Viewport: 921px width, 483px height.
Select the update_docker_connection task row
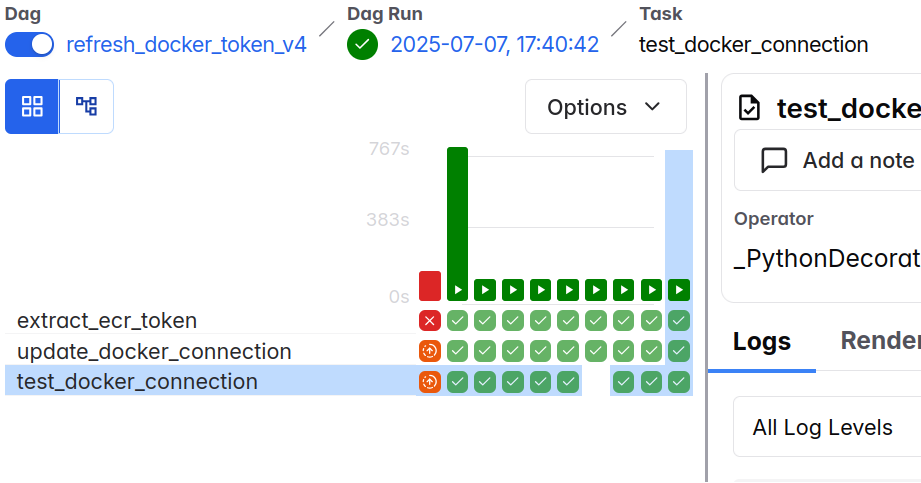click(x=210, y=351)
